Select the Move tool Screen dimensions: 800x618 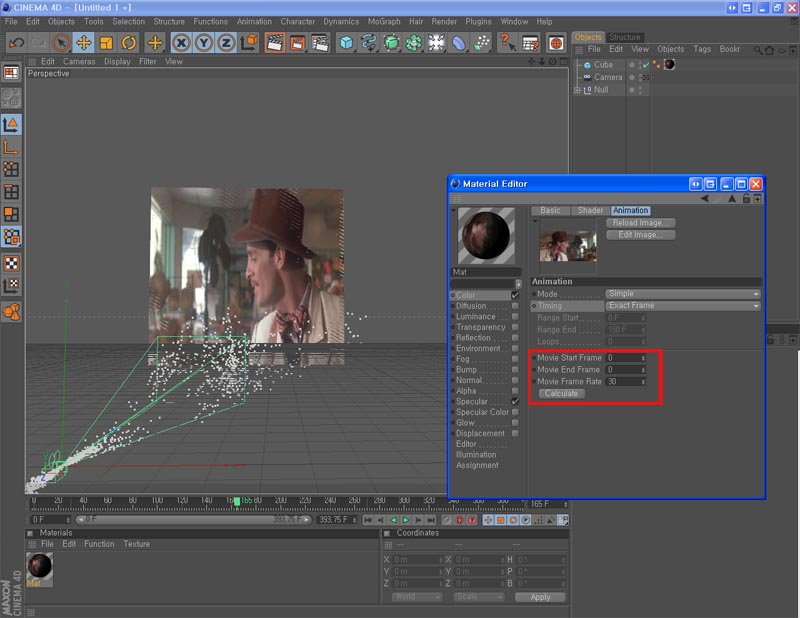84,43
